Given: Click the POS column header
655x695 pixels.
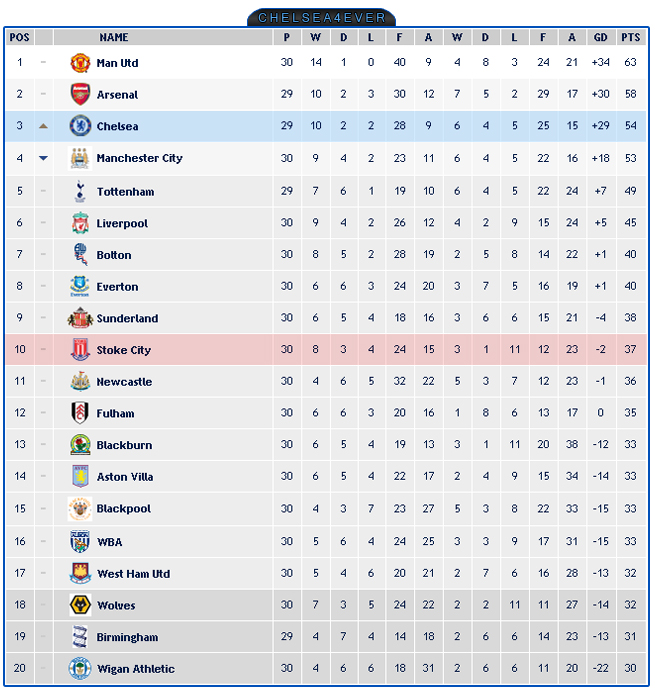Looking at the screenshot, I should (x=19, y=37).
